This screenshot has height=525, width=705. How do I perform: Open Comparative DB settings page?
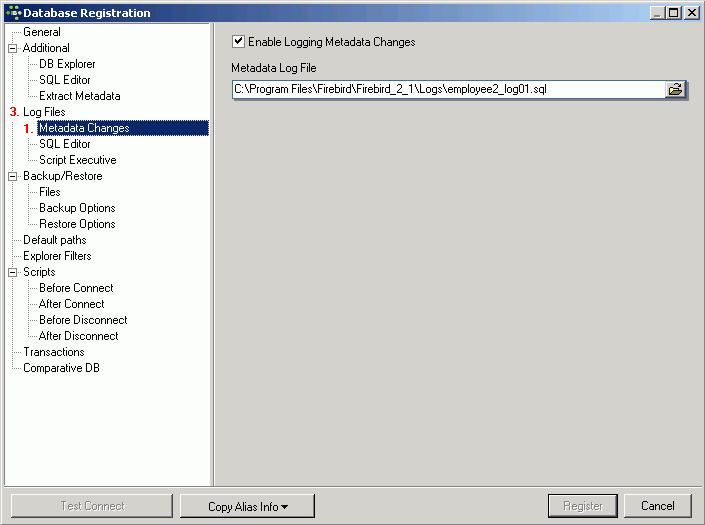pos(62,368)
